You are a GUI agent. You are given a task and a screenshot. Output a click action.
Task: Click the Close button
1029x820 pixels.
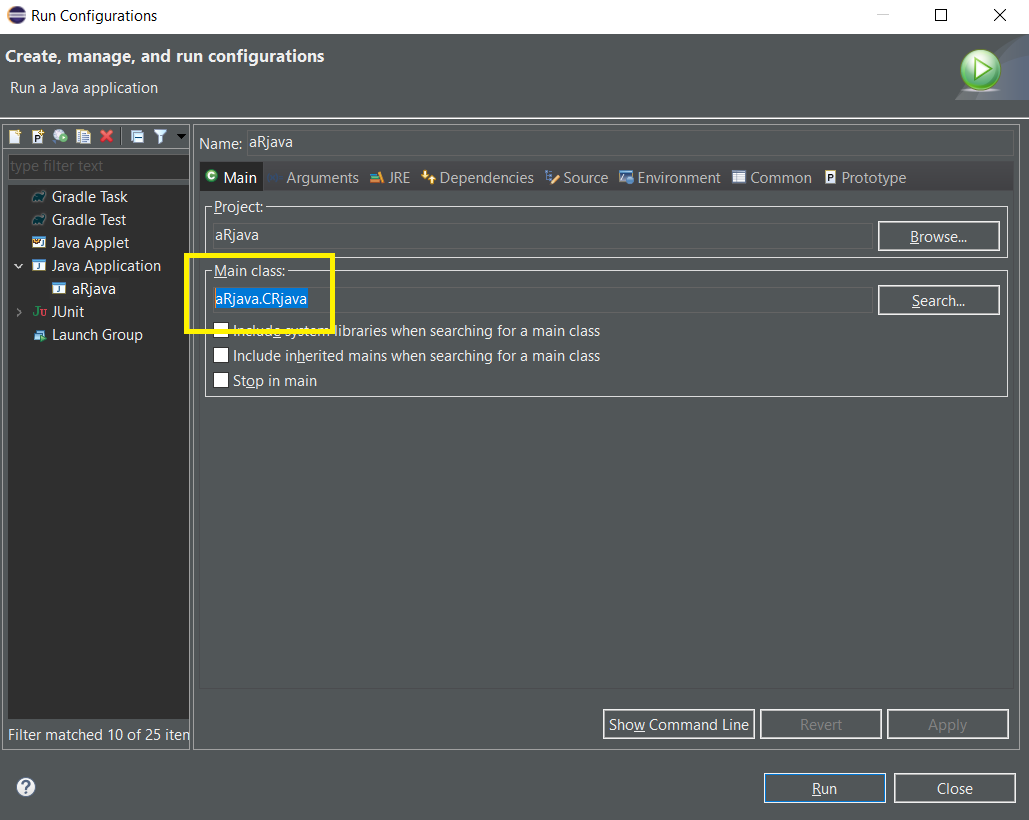tap(955, 788)
